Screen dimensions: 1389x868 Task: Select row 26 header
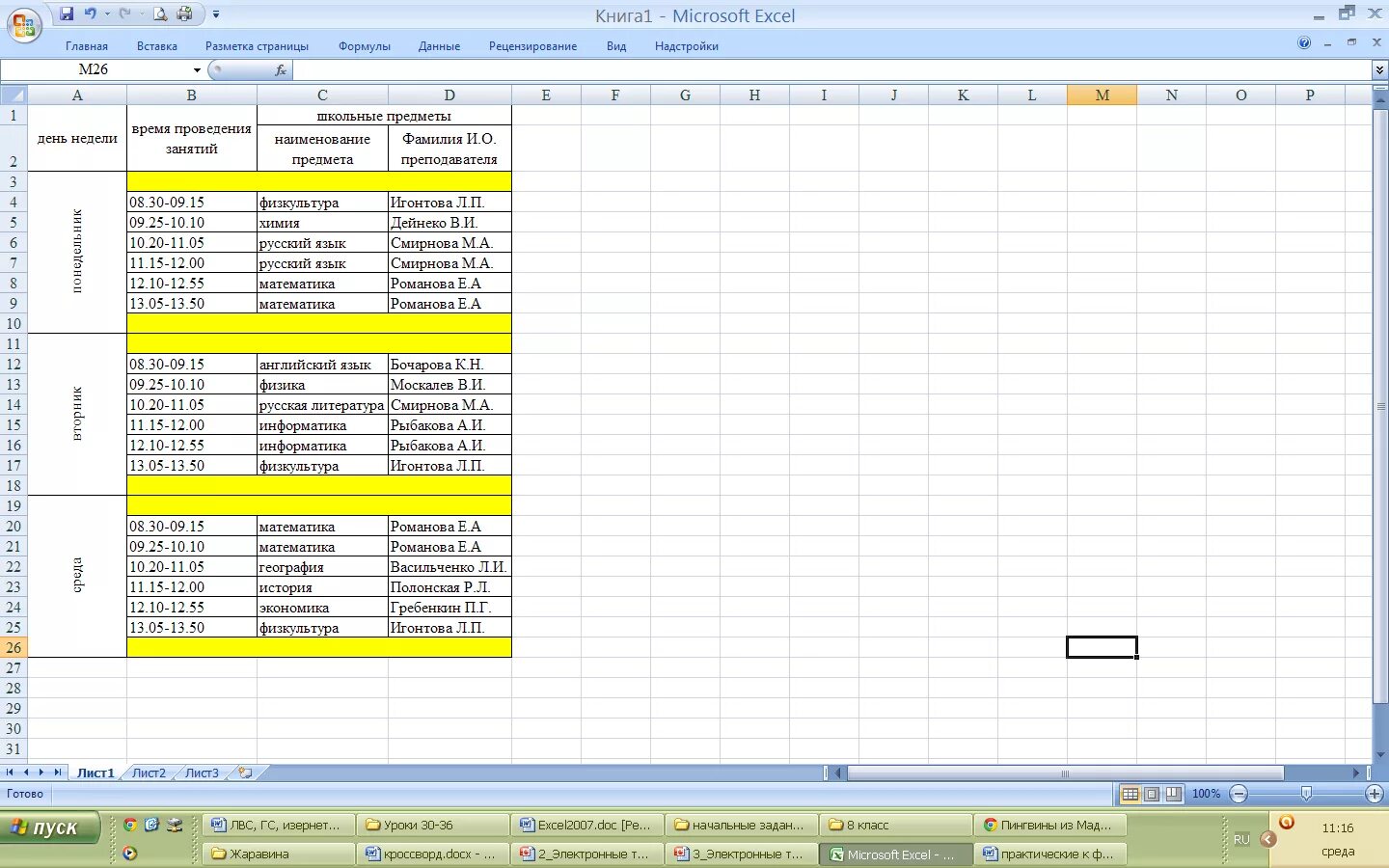14,647
